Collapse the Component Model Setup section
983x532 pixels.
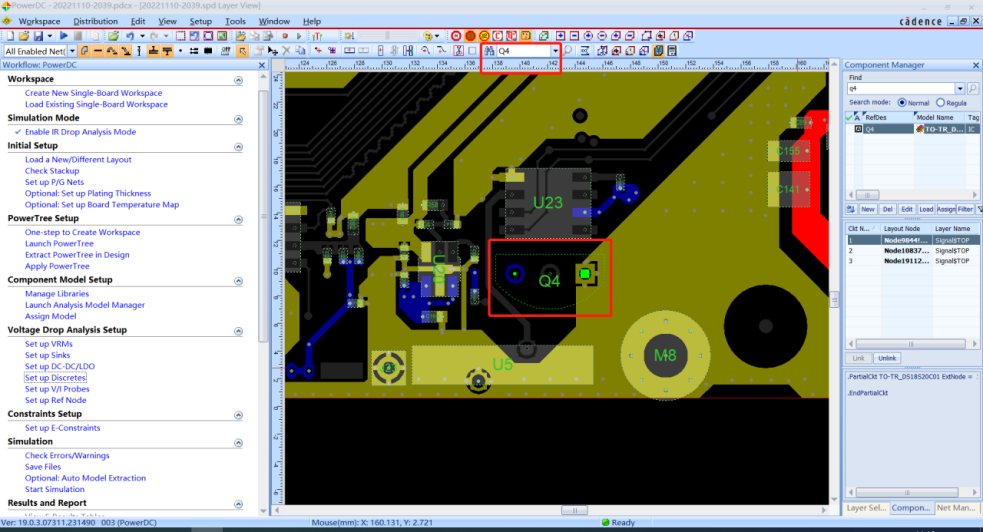[x=238, y=281]
